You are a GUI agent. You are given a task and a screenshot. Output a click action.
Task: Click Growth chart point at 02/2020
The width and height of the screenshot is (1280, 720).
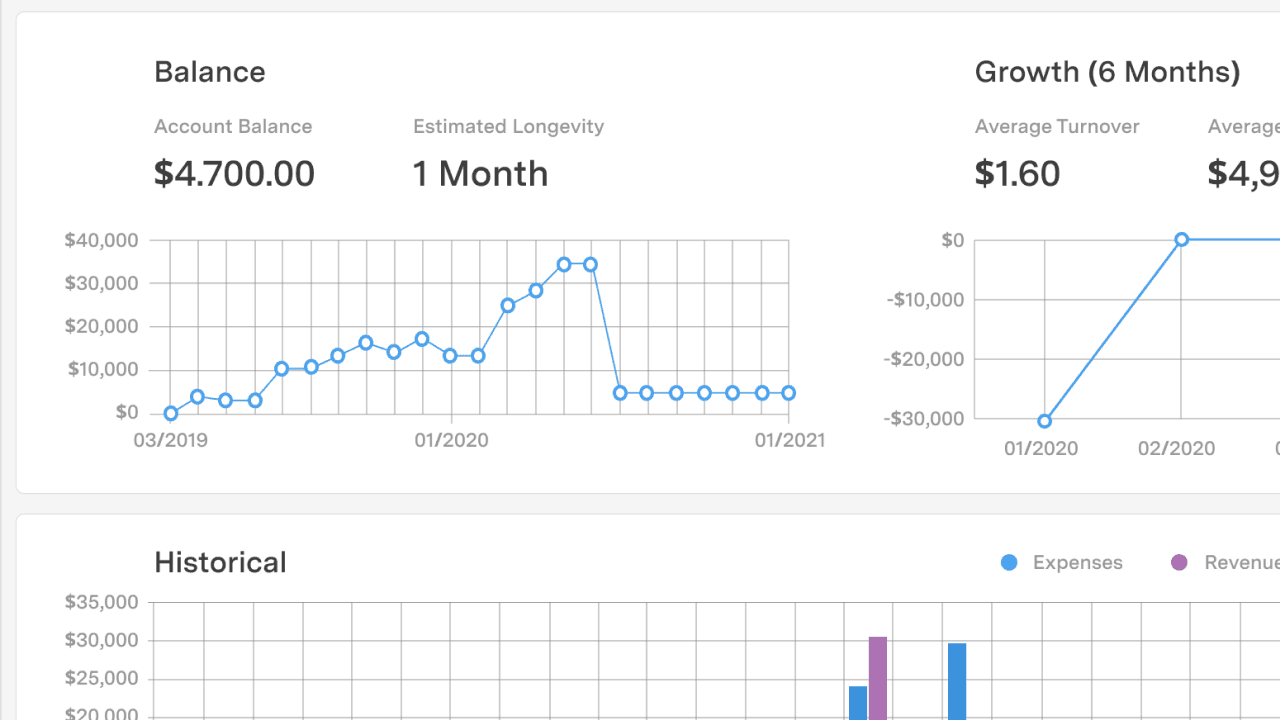1181,240
